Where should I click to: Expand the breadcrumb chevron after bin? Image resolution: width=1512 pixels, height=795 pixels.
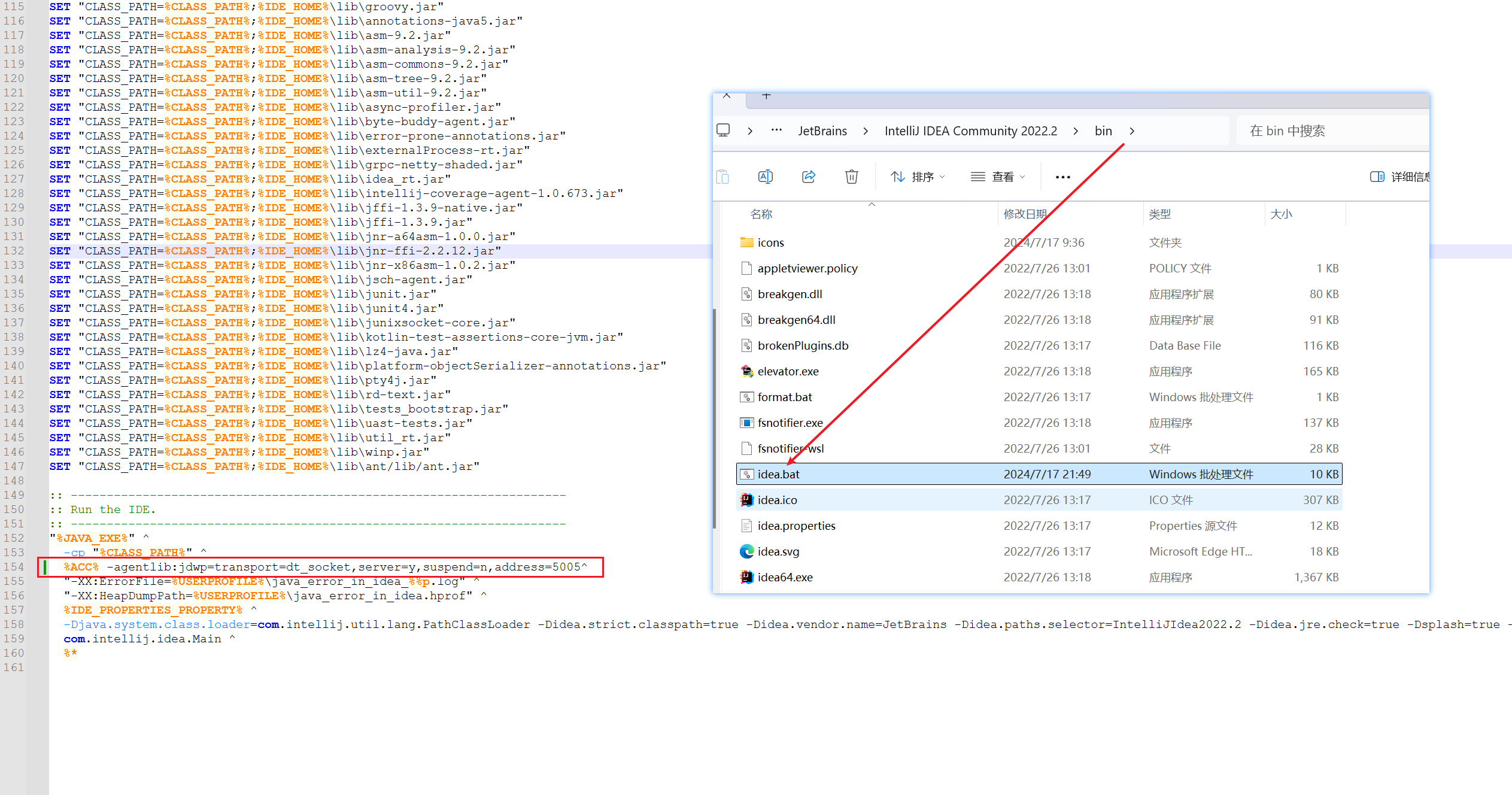click(1131, 131)
